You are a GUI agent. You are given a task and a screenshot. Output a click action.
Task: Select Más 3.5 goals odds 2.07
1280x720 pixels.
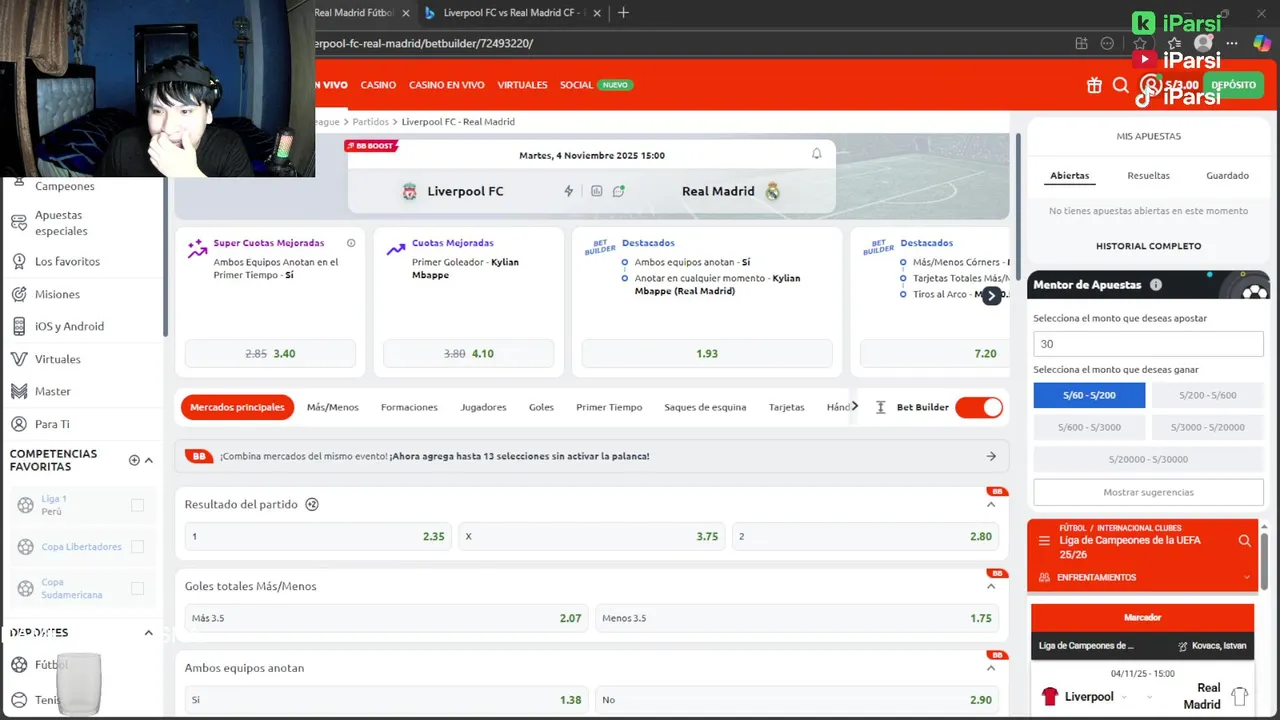tap(386, 618)
